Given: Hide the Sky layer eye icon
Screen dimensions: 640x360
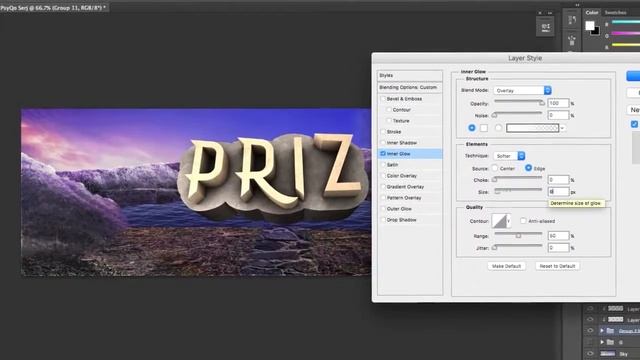Looking at the screenshot, I should [590, 353].
